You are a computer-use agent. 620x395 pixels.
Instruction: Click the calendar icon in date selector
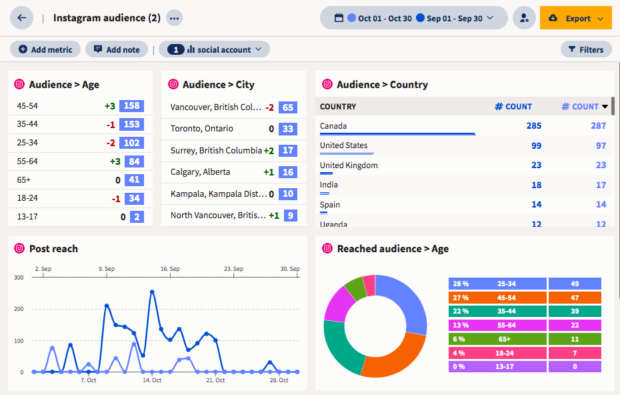coord(339,18)
